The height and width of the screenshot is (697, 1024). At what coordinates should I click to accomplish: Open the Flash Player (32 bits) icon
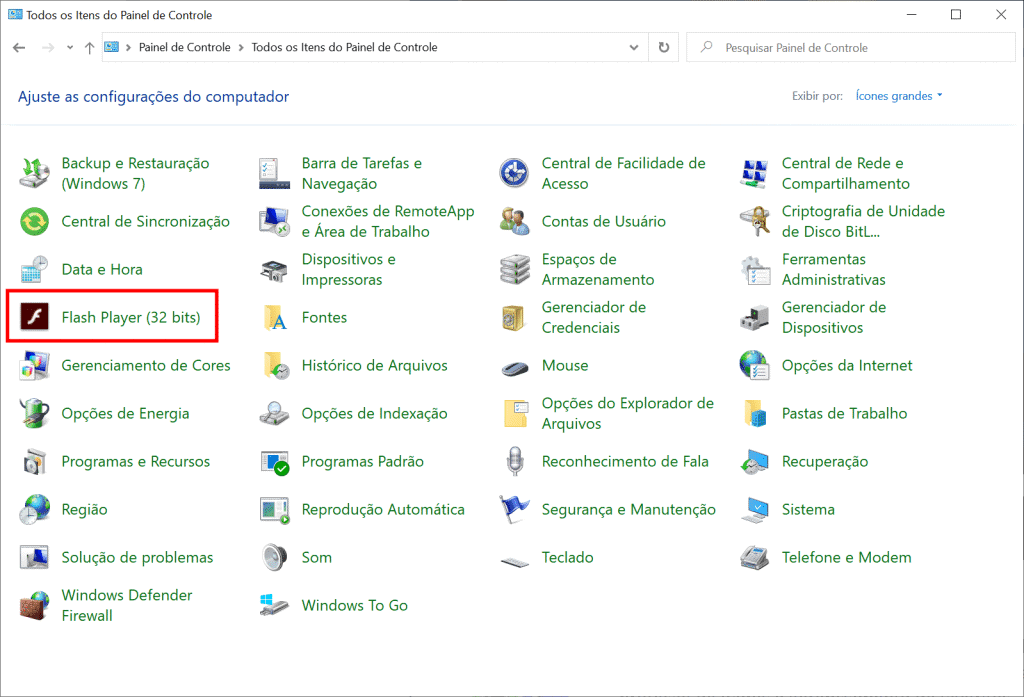pyautogui.click(x=35, y=318)
